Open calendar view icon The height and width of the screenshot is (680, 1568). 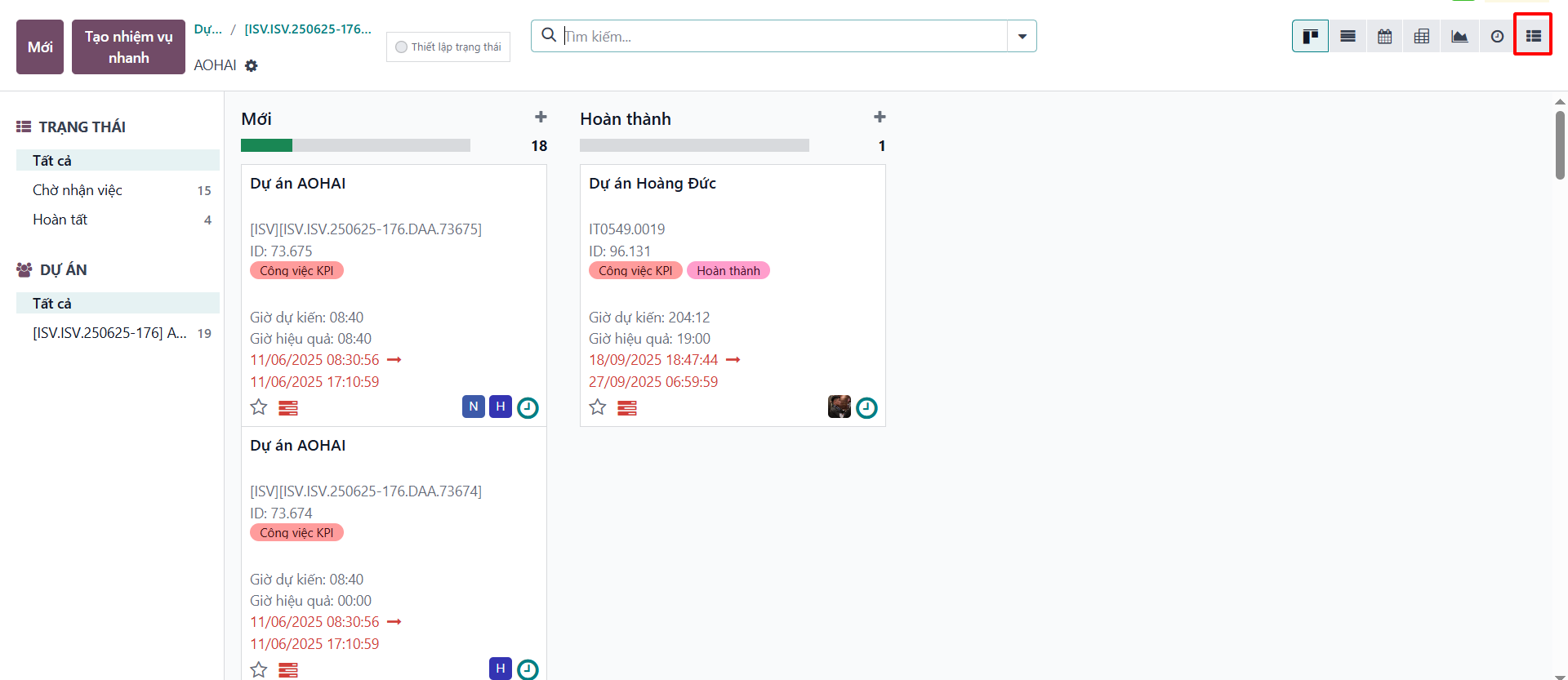[x=1384, y=36]
